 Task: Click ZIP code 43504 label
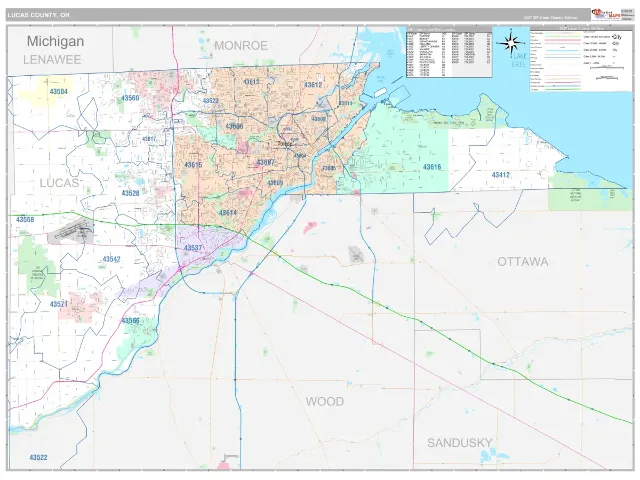point(58,91)
